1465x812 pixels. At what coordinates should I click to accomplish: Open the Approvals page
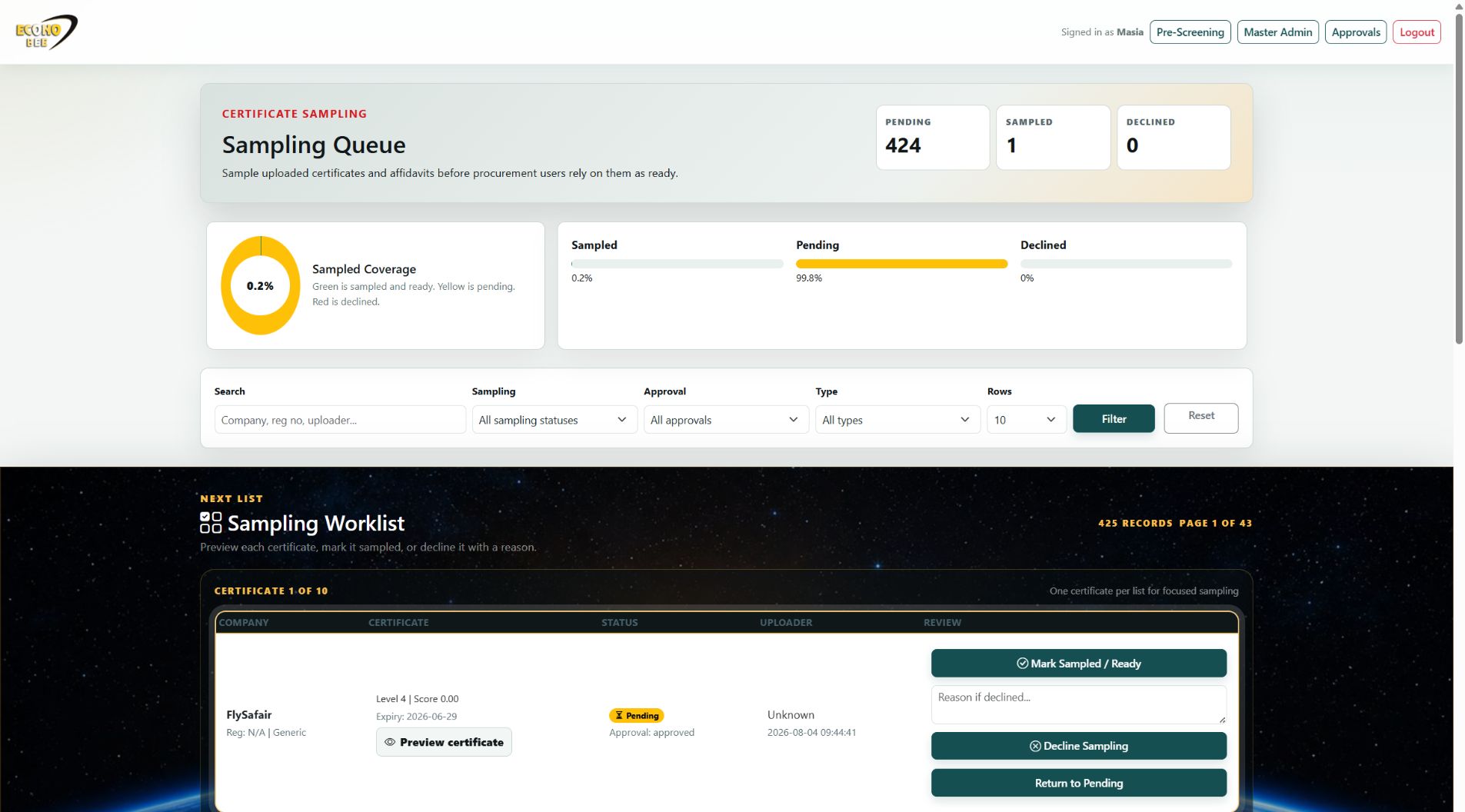1355,32
